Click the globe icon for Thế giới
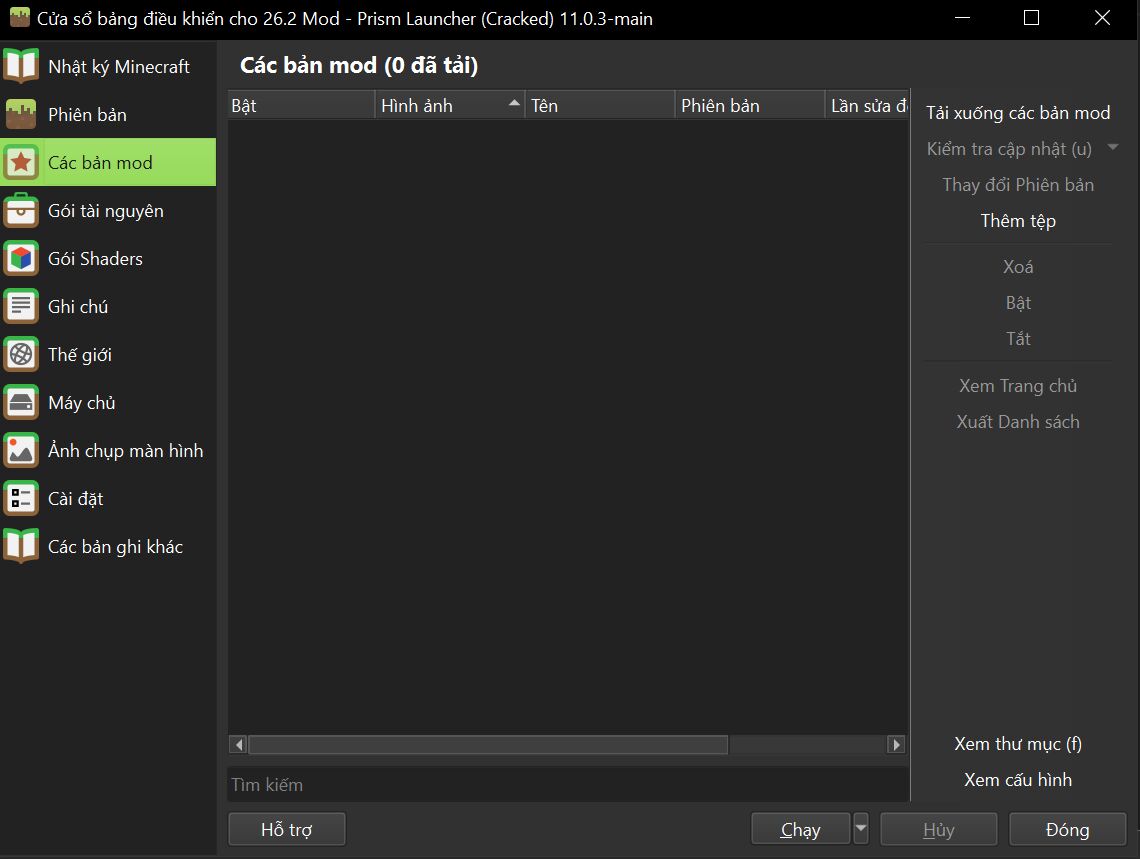Viewport: 1140px width, 859px height. [x=21, y=354]
